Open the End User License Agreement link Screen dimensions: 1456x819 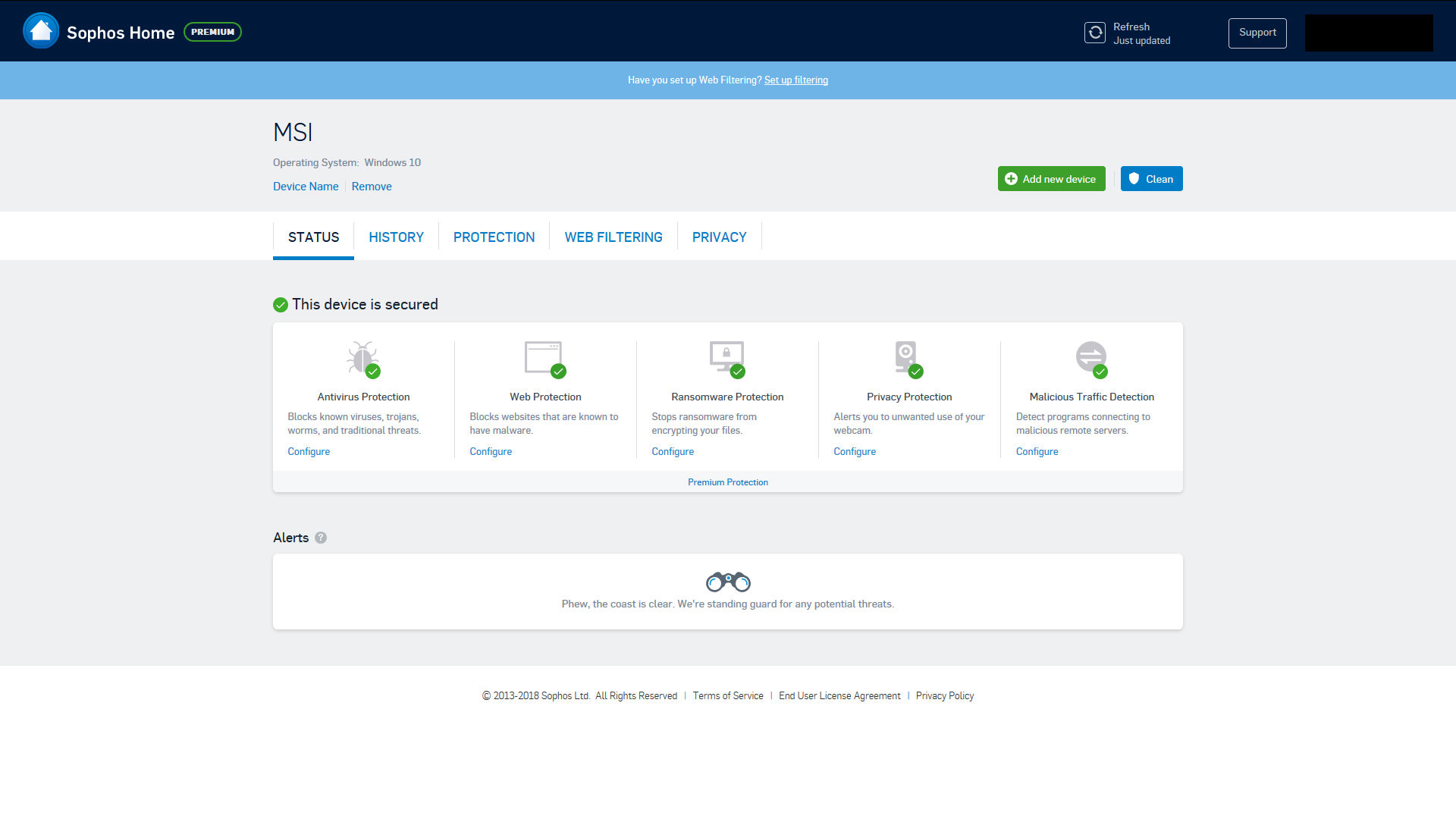839,696
